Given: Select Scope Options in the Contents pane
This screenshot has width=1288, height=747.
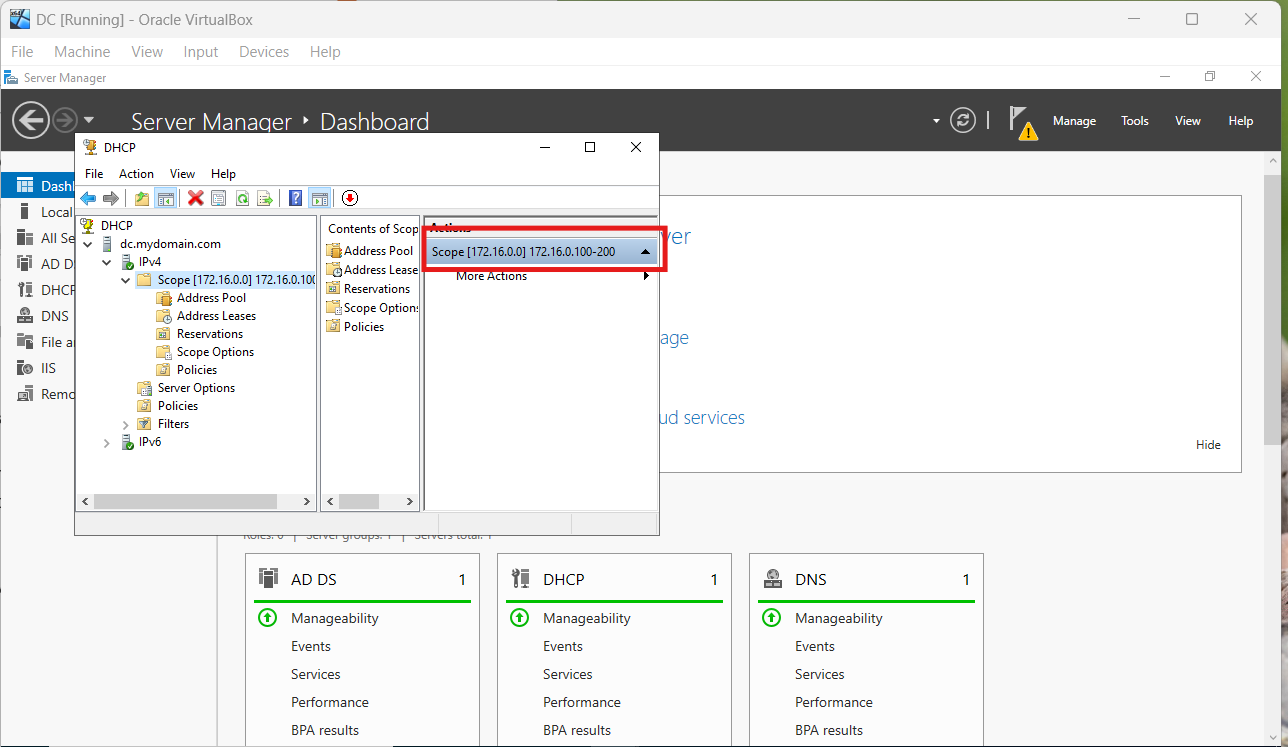Looking at the screenshot, I should pos(372,308).
